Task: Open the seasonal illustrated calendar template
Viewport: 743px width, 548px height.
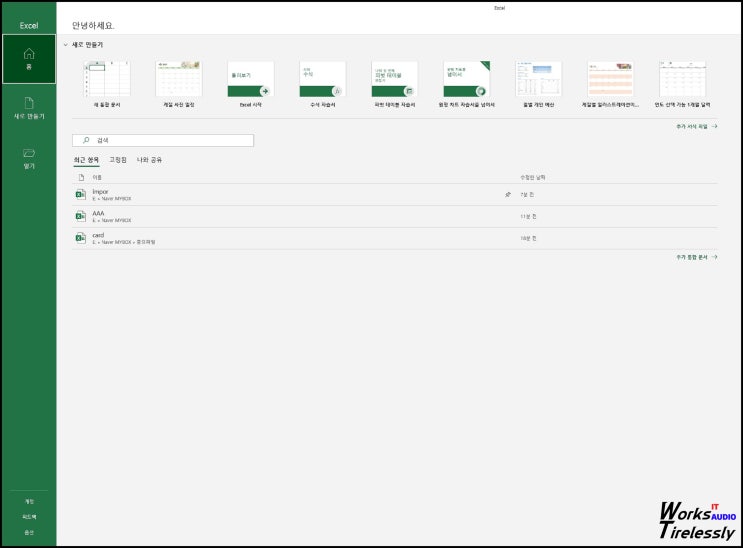Action: (x=610, y=84)
